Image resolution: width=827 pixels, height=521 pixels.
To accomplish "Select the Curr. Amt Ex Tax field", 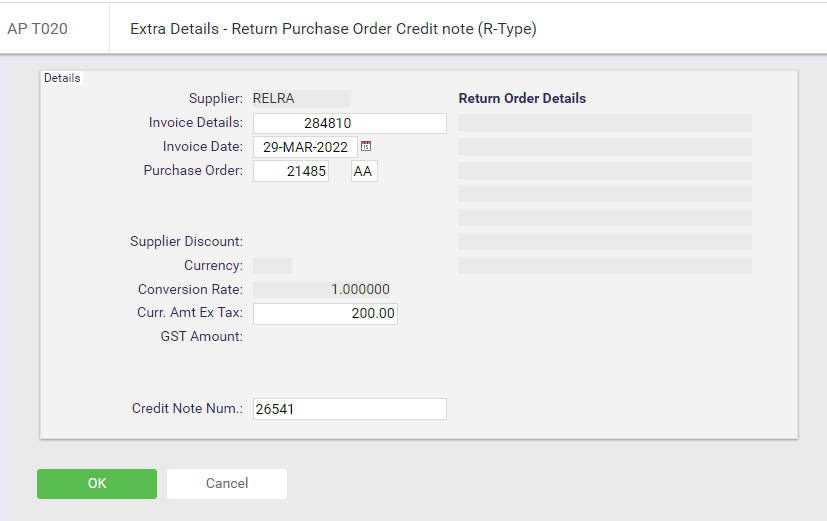I will pyautogui.click(x=325, y=313).
